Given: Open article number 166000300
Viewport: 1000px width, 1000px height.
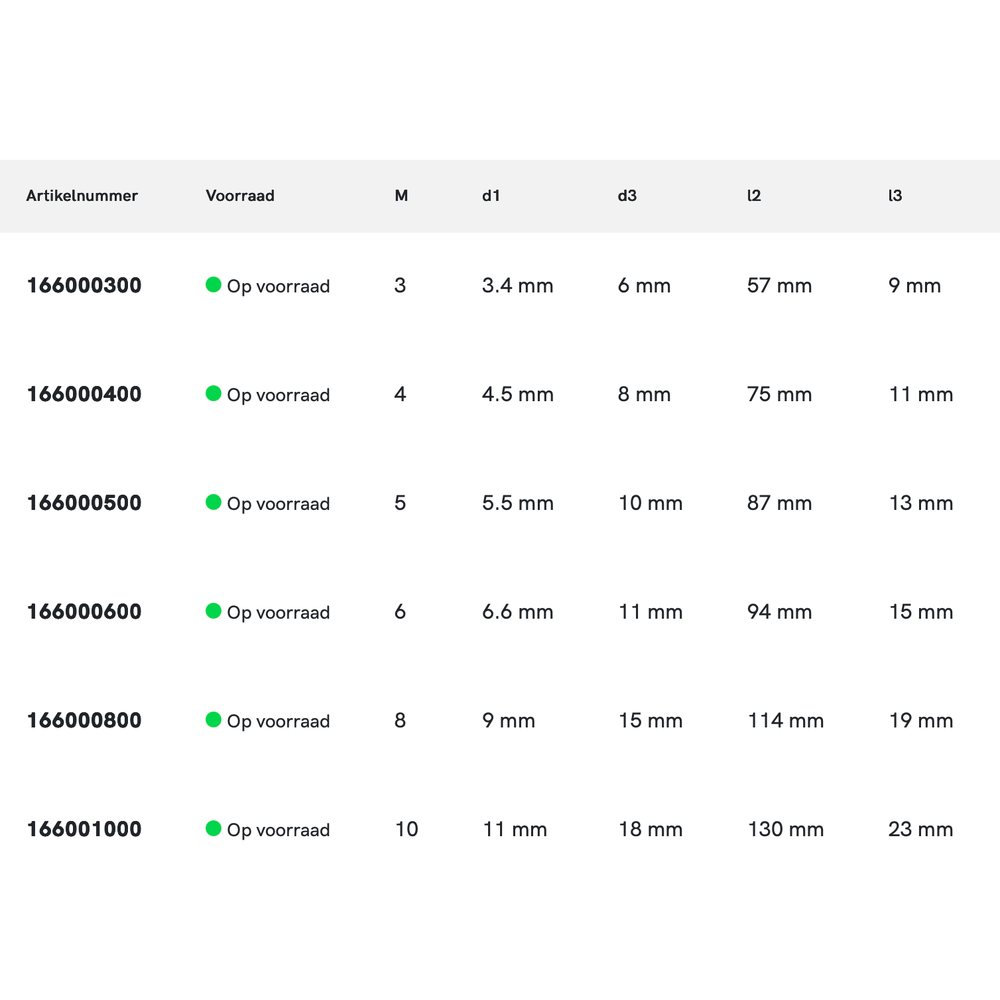Looking at the screenshot, I should coord(84,286).
